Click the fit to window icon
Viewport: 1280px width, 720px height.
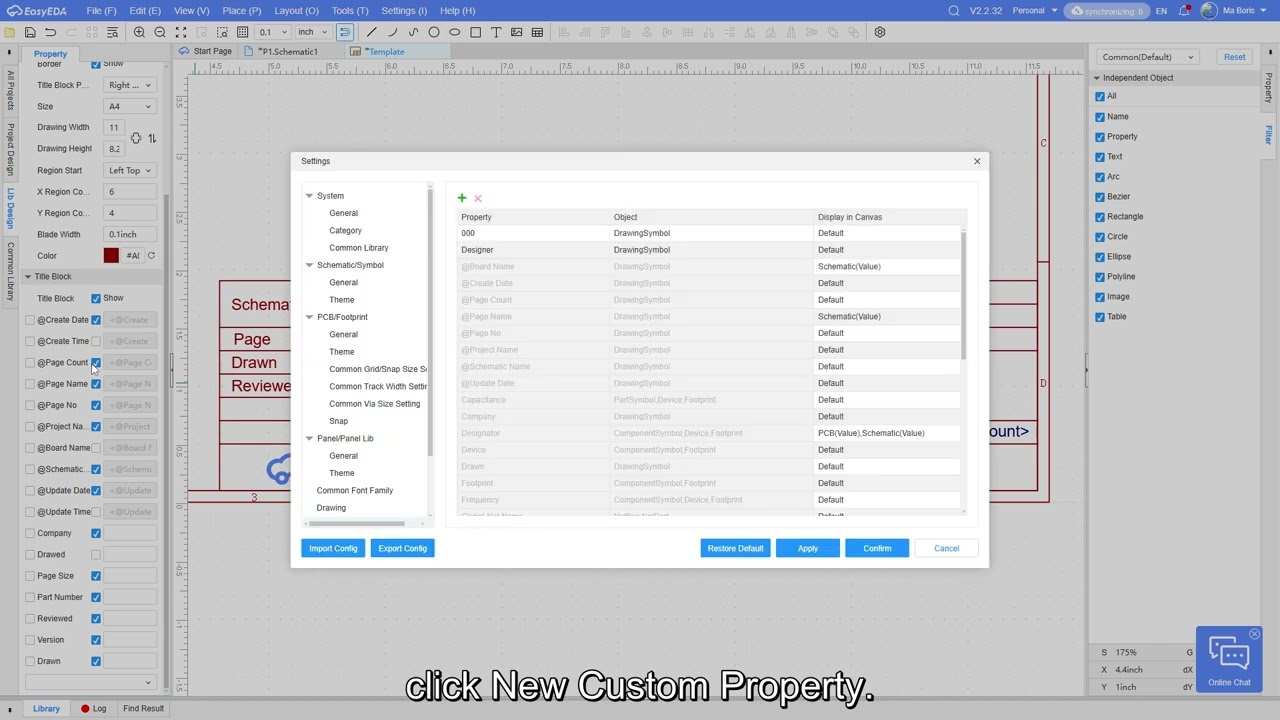(180, 32)
